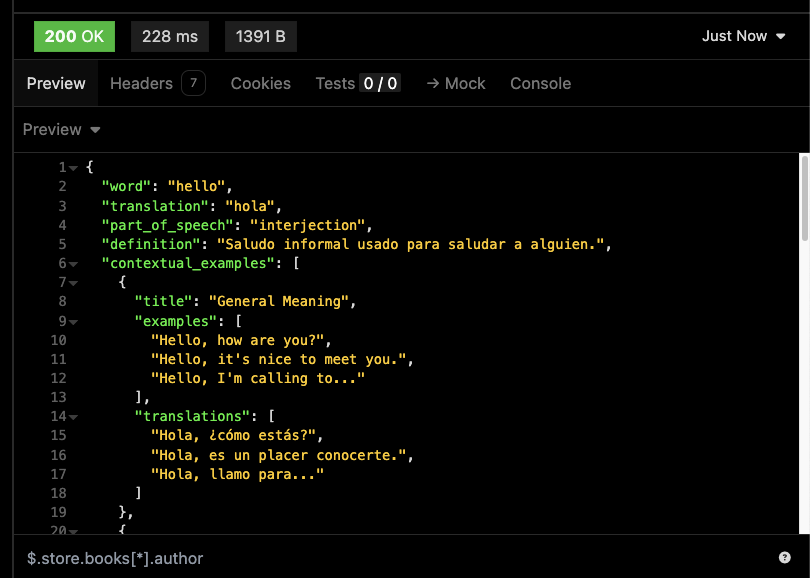
Task: Switch to the Headers tab
Action: click(141, 84)
